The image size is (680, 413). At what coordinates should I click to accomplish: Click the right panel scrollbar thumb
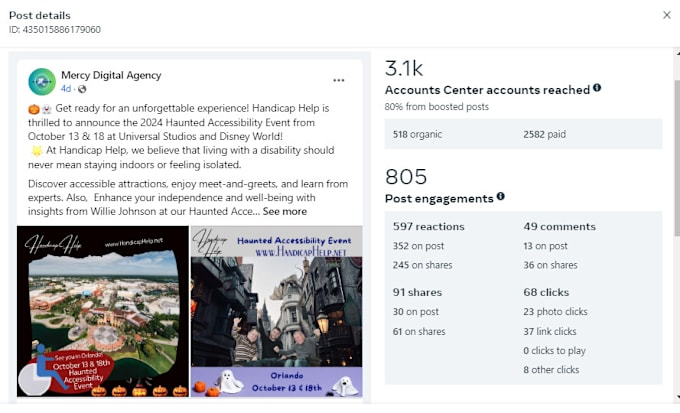(677, 158)
